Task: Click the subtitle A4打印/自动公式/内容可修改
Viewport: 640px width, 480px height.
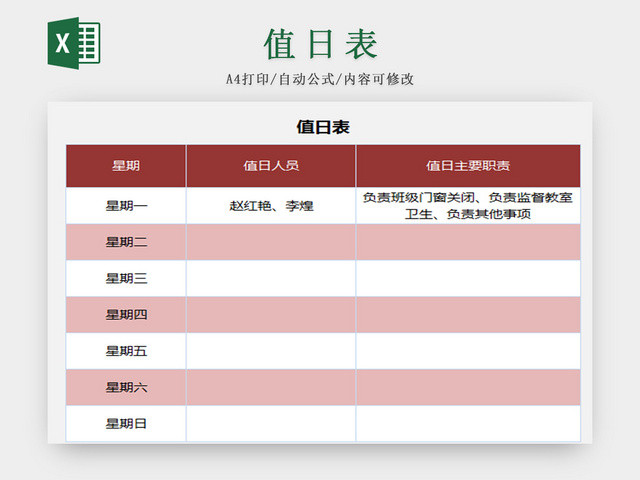Action: [320, 79]
